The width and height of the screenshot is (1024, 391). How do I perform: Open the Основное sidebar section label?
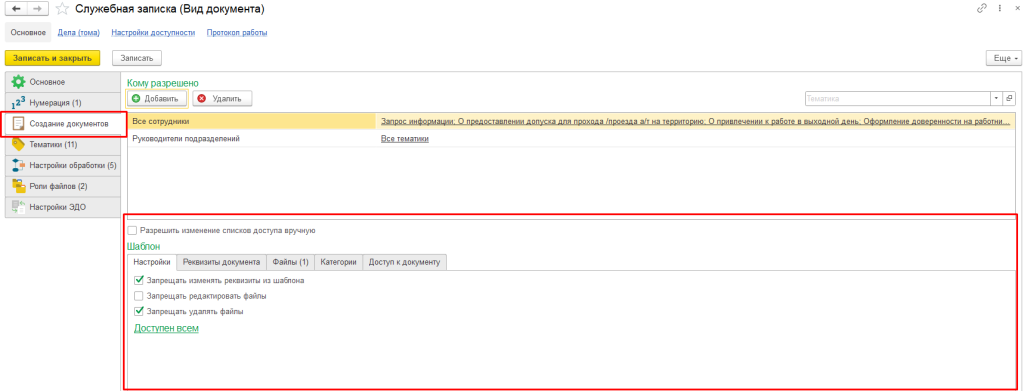(x=47, y=82)
